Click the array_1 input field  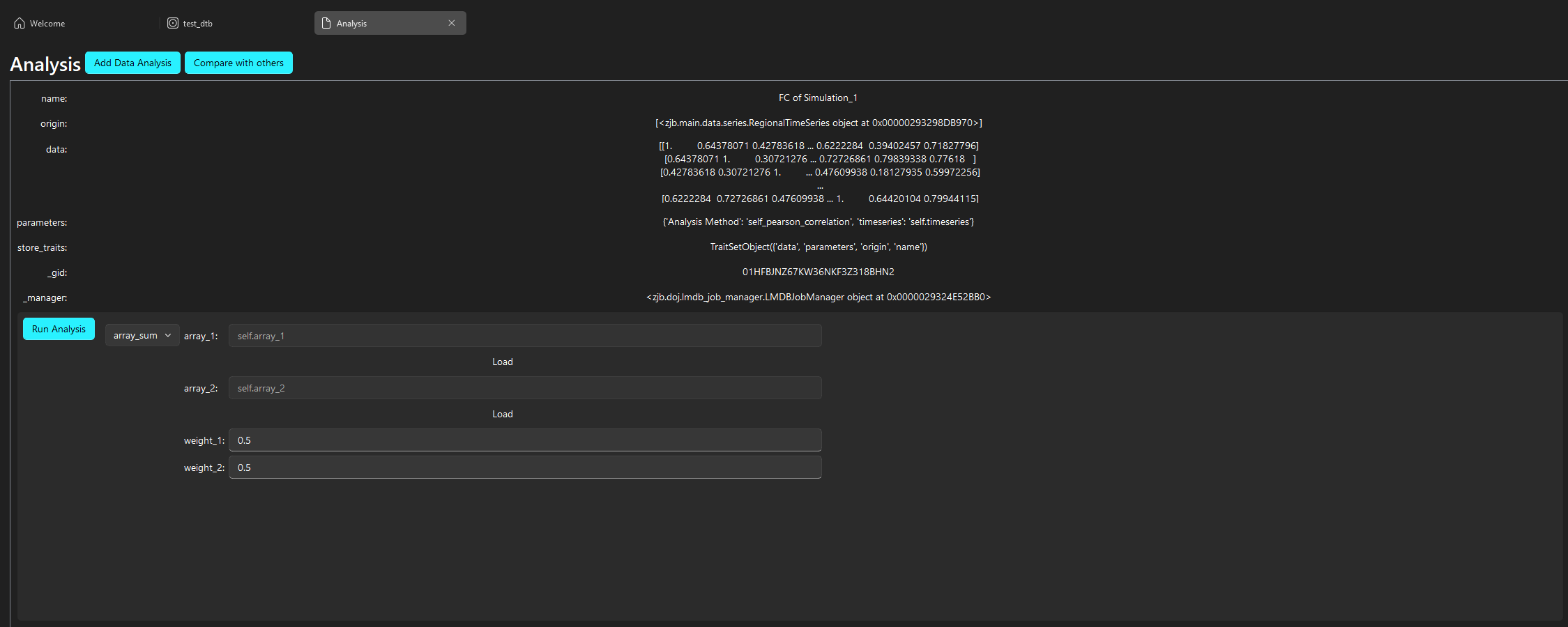[x=525, y=336]
